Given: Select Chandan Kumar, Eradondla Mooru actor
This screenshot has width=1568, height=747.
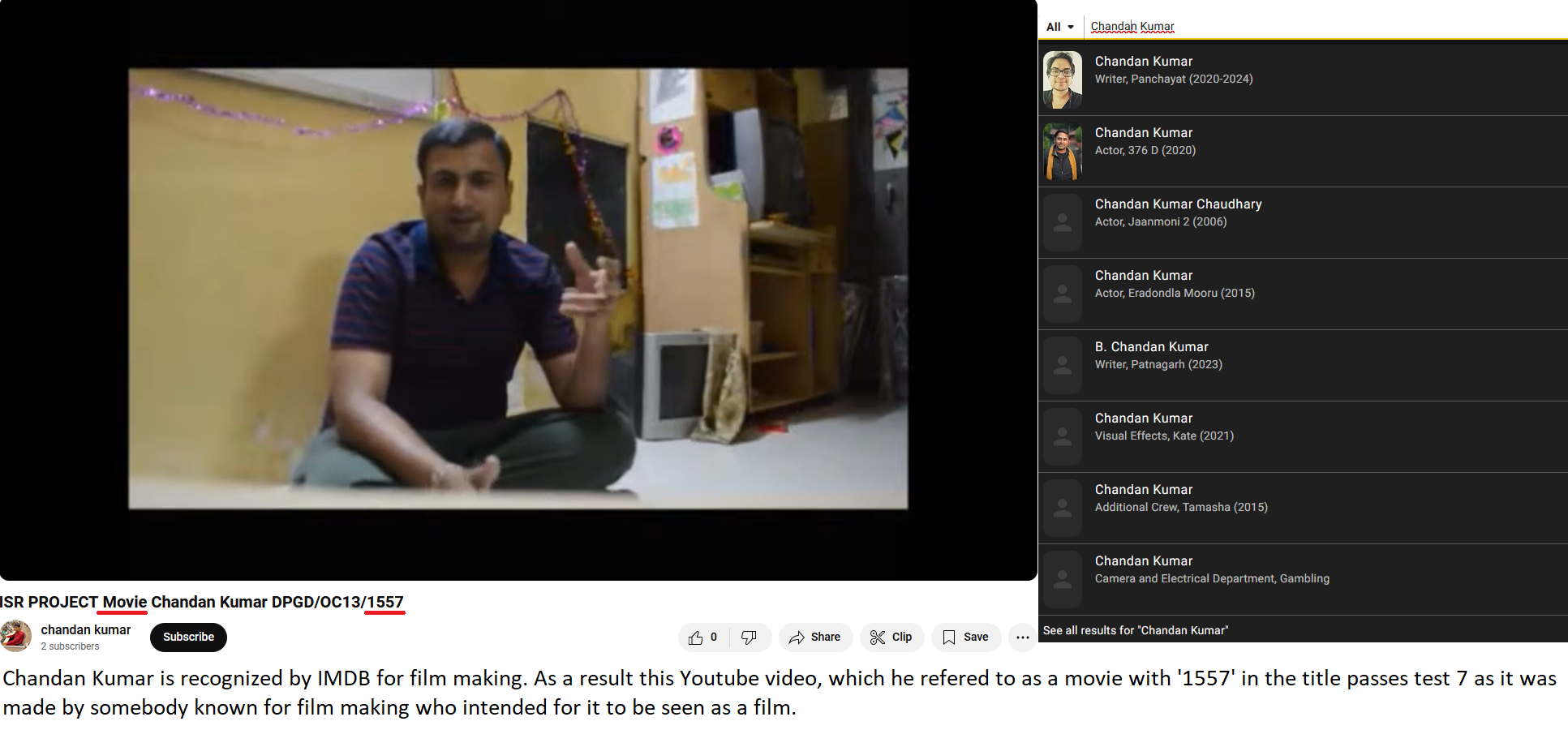Looking at the screenshot, I should [x=1303, y=294].
